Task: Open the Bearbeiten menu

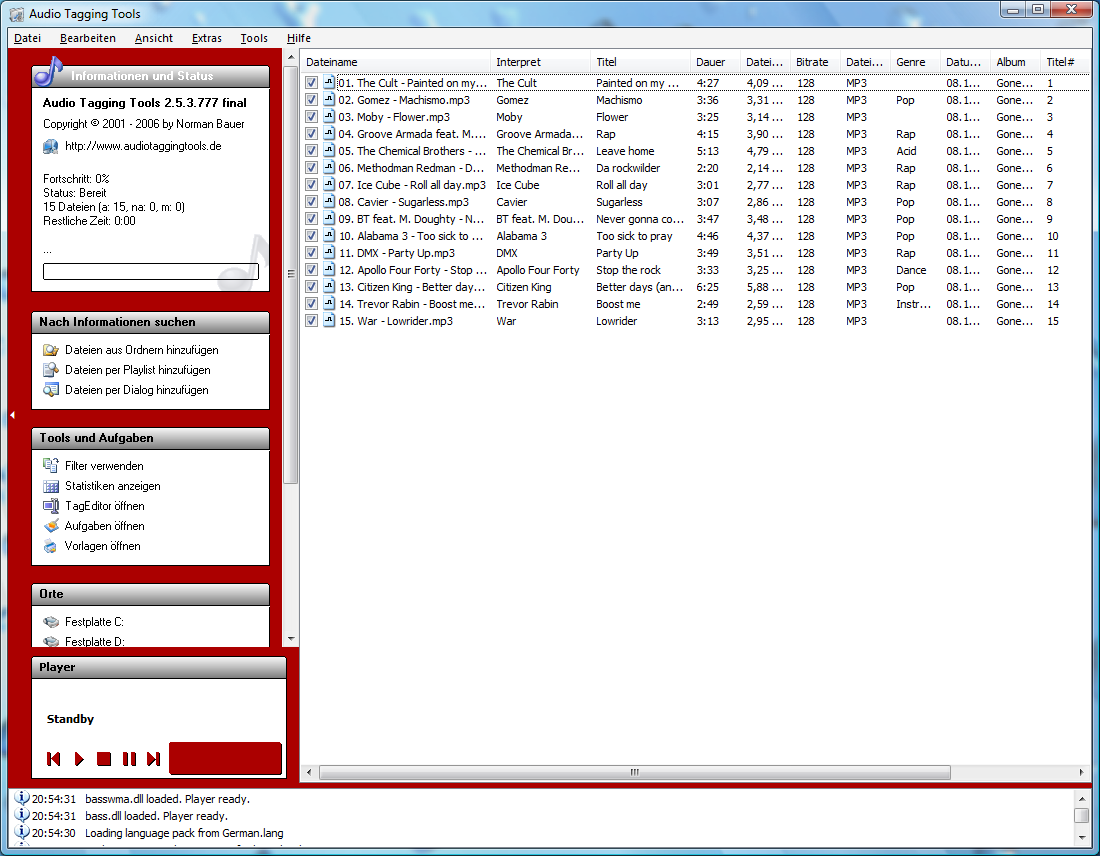Action: [x=88, y=38]
